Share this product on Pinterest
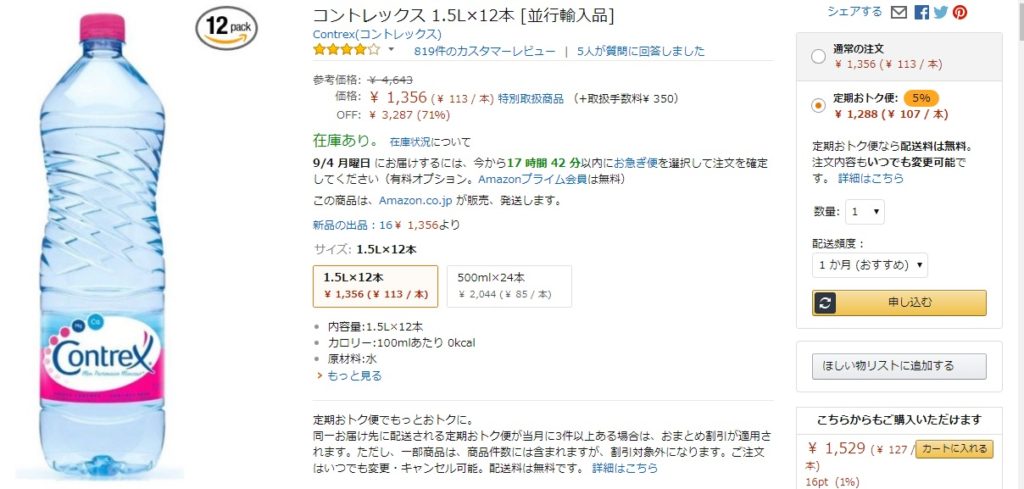 point(960,12)
